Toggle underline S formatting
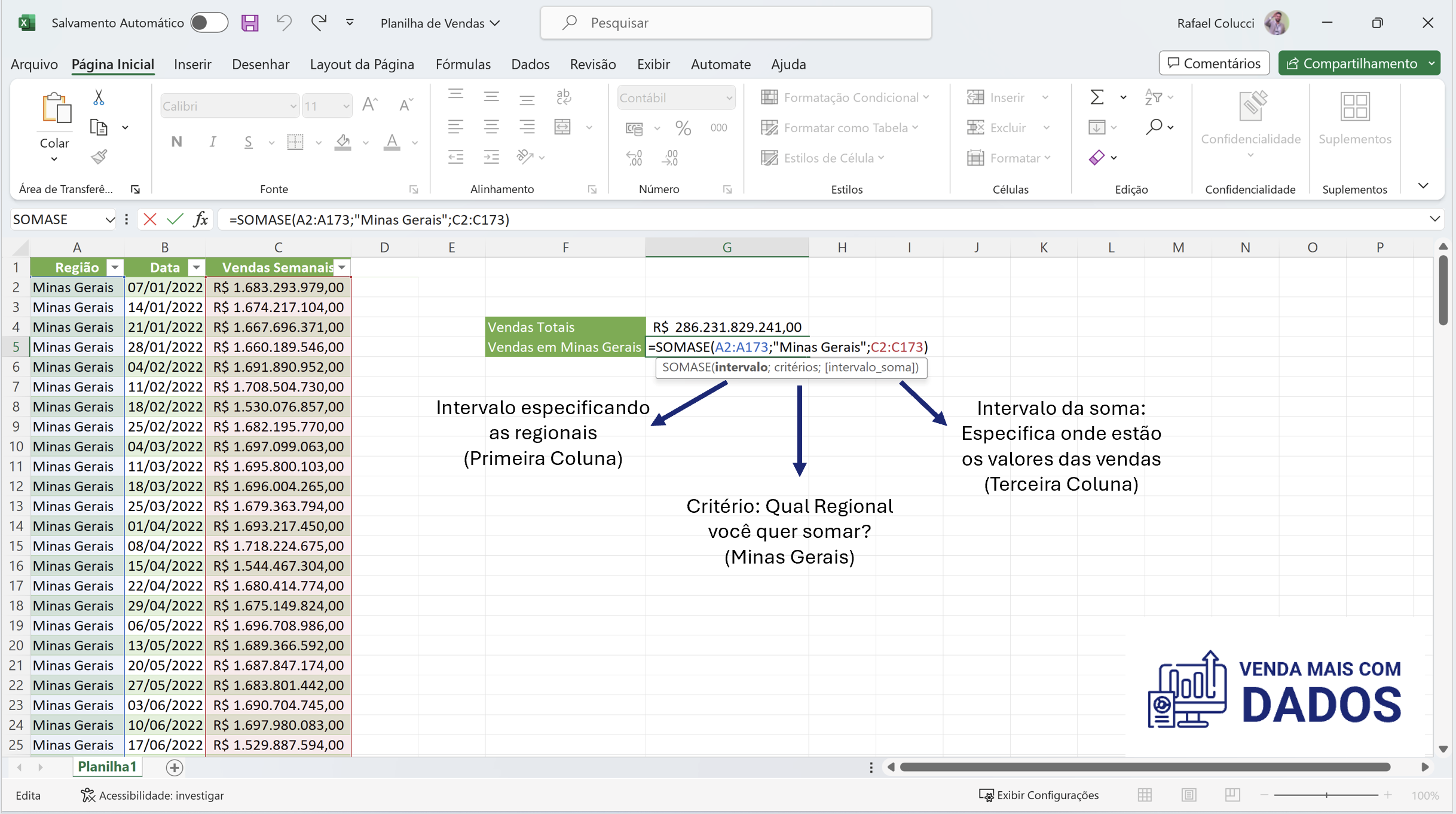Viewport: 1456px width, 814px height. 248,142
